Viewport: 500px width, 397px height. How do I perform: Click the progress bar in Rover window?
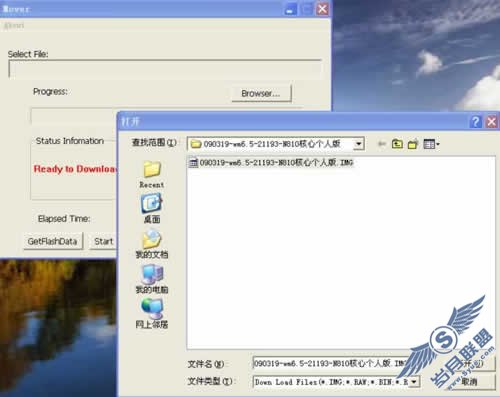74,116
